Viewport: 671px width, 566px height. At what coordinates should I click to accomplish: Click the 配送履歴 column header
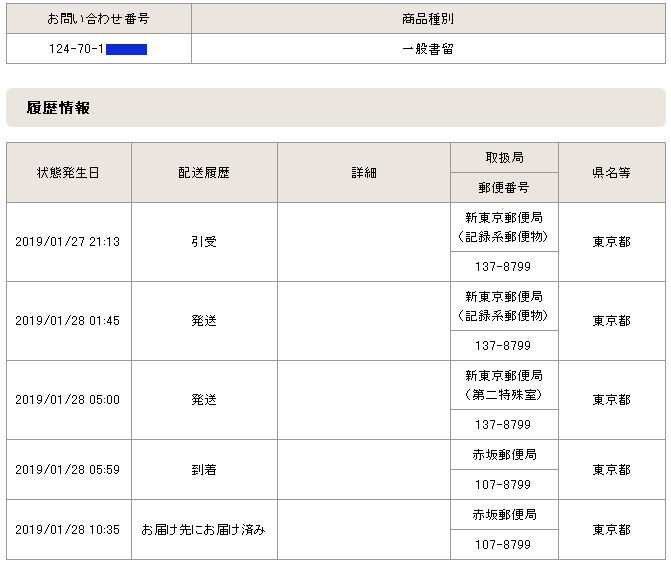(x=204, y=172)
